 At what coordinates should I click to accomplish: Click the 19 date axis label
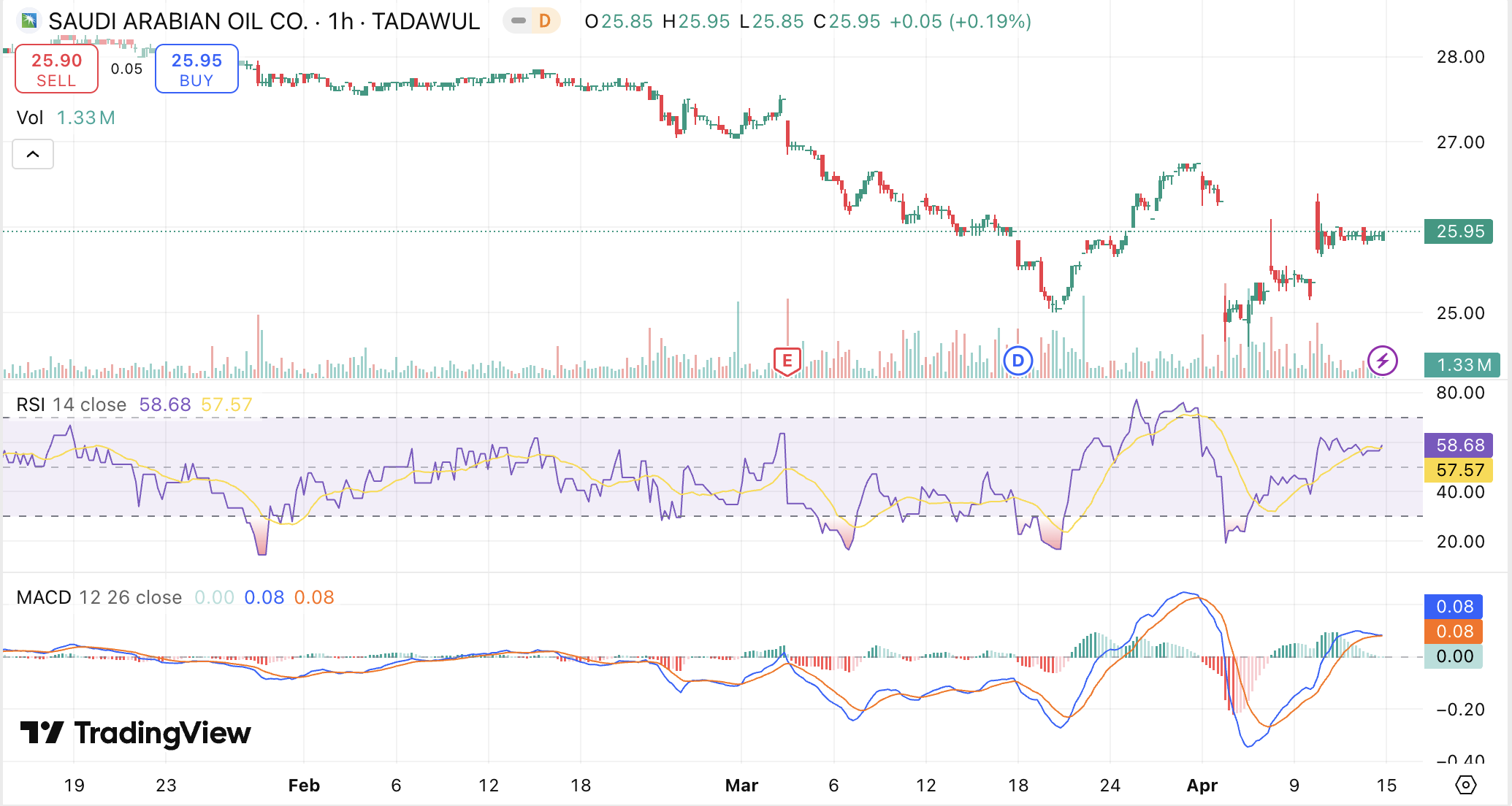[x=75, y=786]
